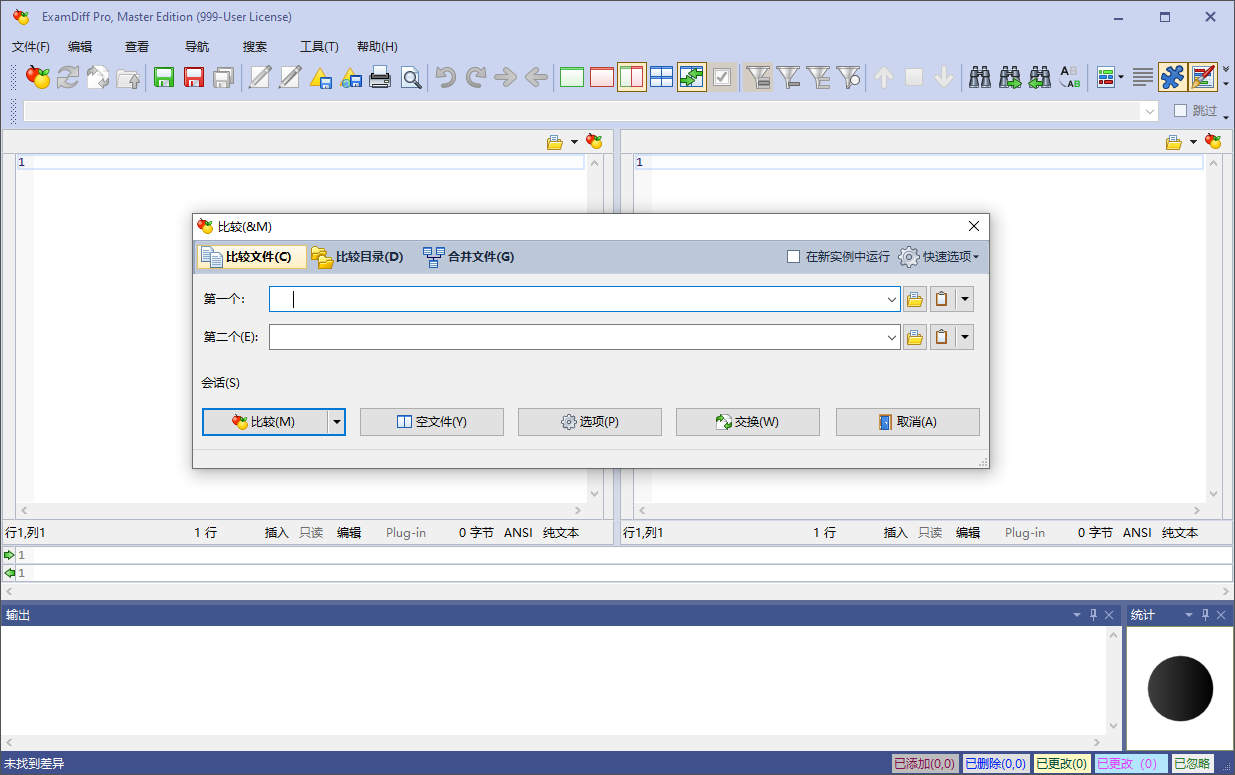Screen dimensions: 1235x775
Task: Click the apple icon in right pane header
Action: pos(1213,142)
